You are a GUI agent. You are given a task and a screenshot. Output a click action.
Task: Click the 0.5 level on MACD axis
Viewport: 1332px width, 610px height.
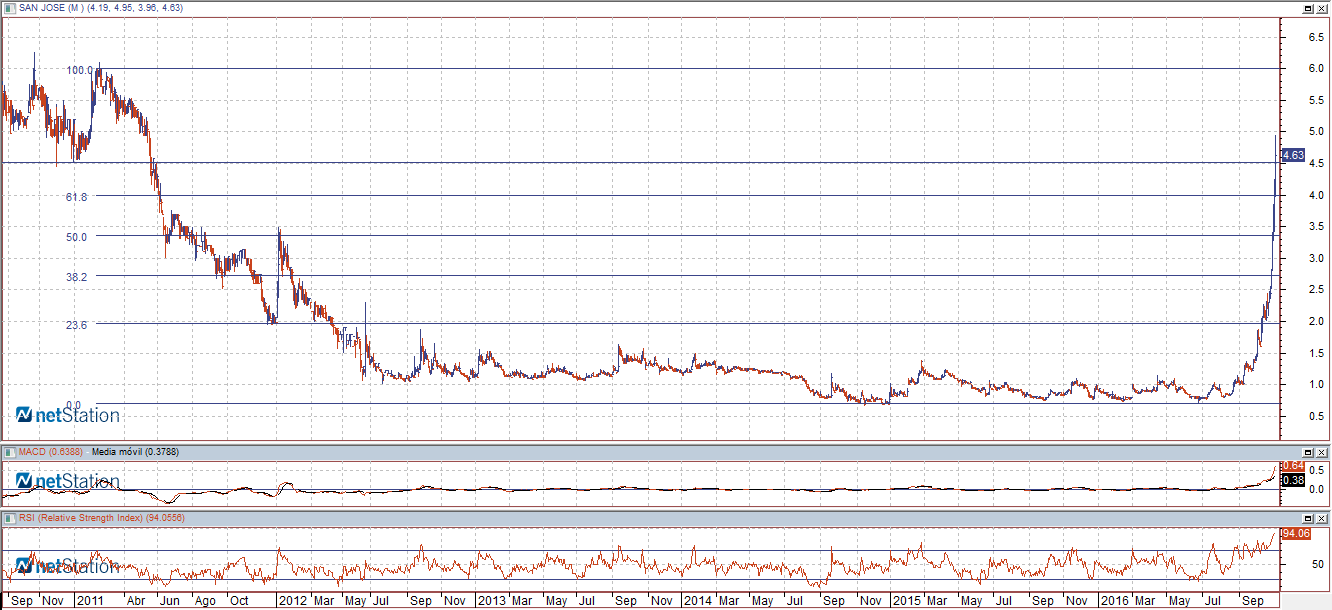pos(1317,469)
